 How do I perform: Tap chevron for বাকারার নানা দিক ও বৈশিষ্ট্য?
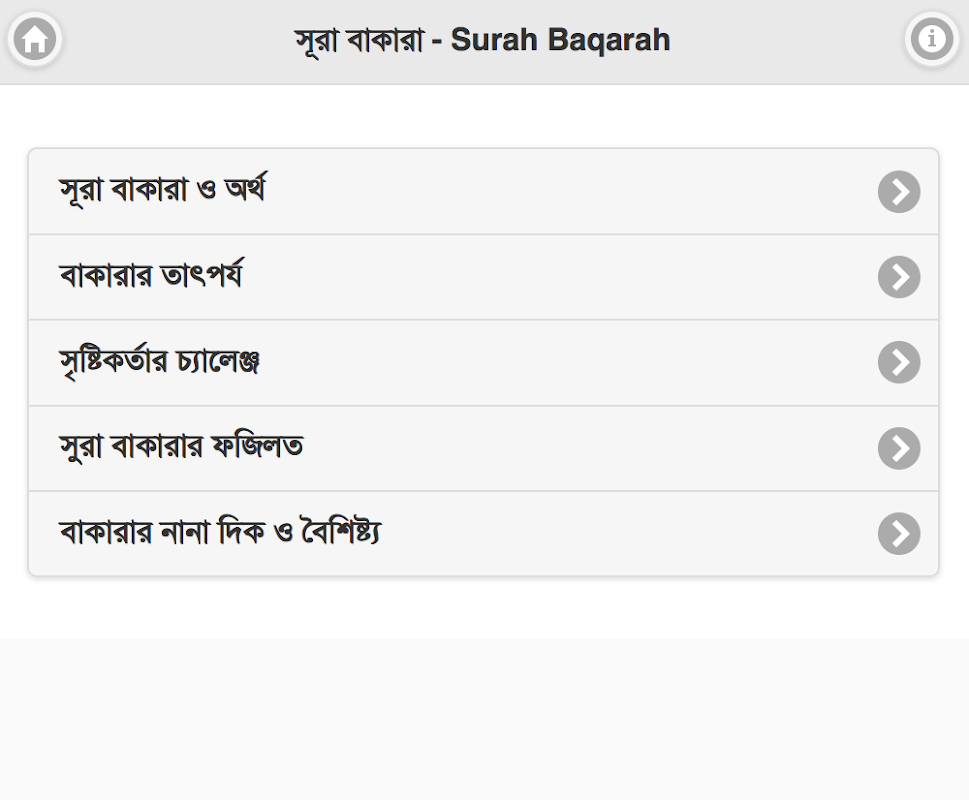pos(899,534)
